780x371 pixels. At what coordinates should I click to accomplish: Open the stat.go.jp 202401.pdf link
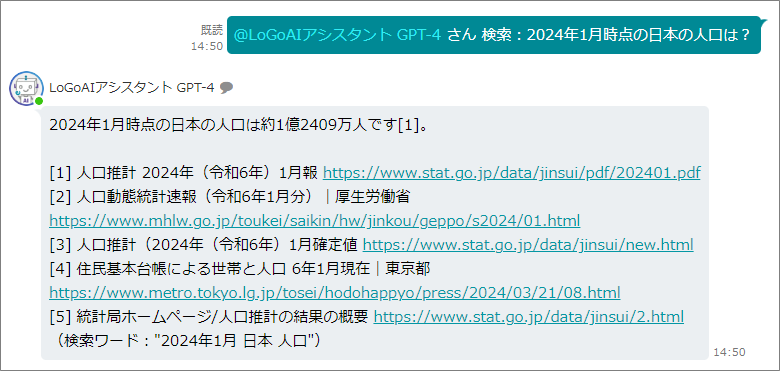(x=512, y=173)
